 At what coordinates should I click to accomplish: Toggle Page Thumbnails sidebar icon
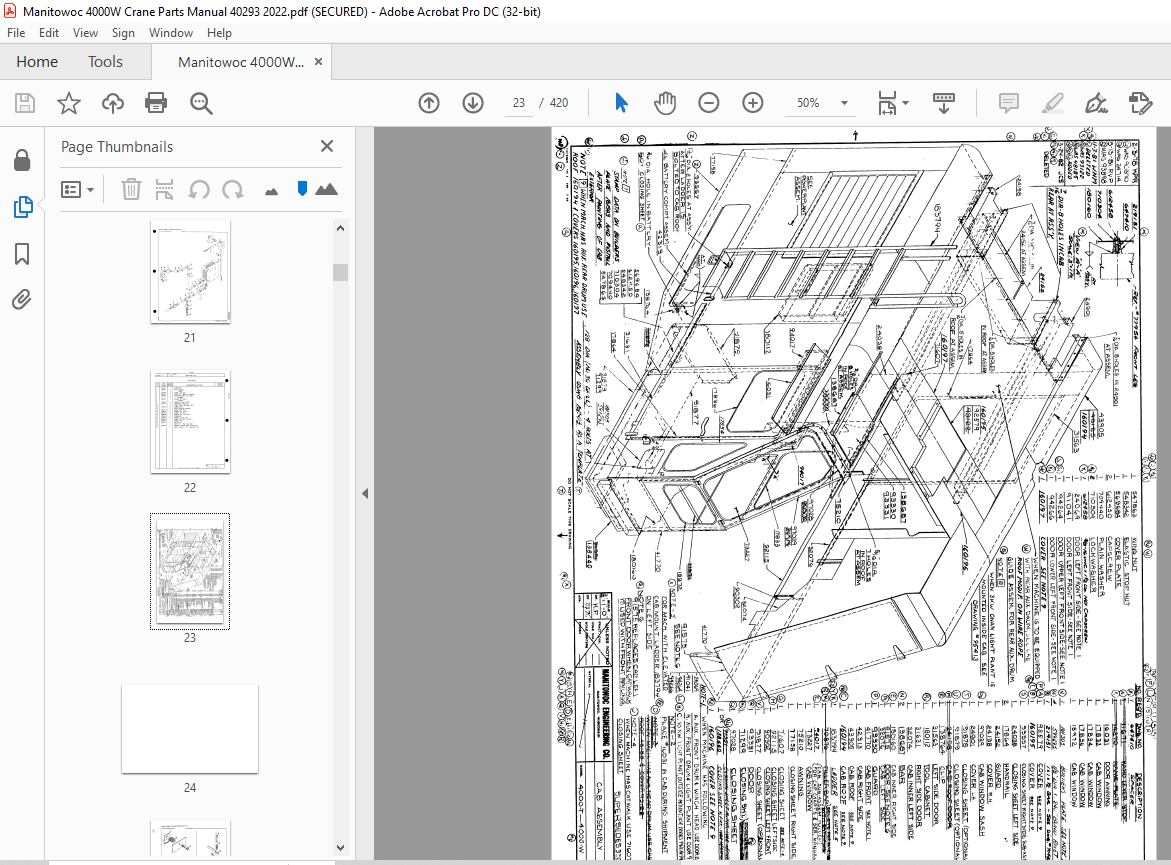pos(22,207)
